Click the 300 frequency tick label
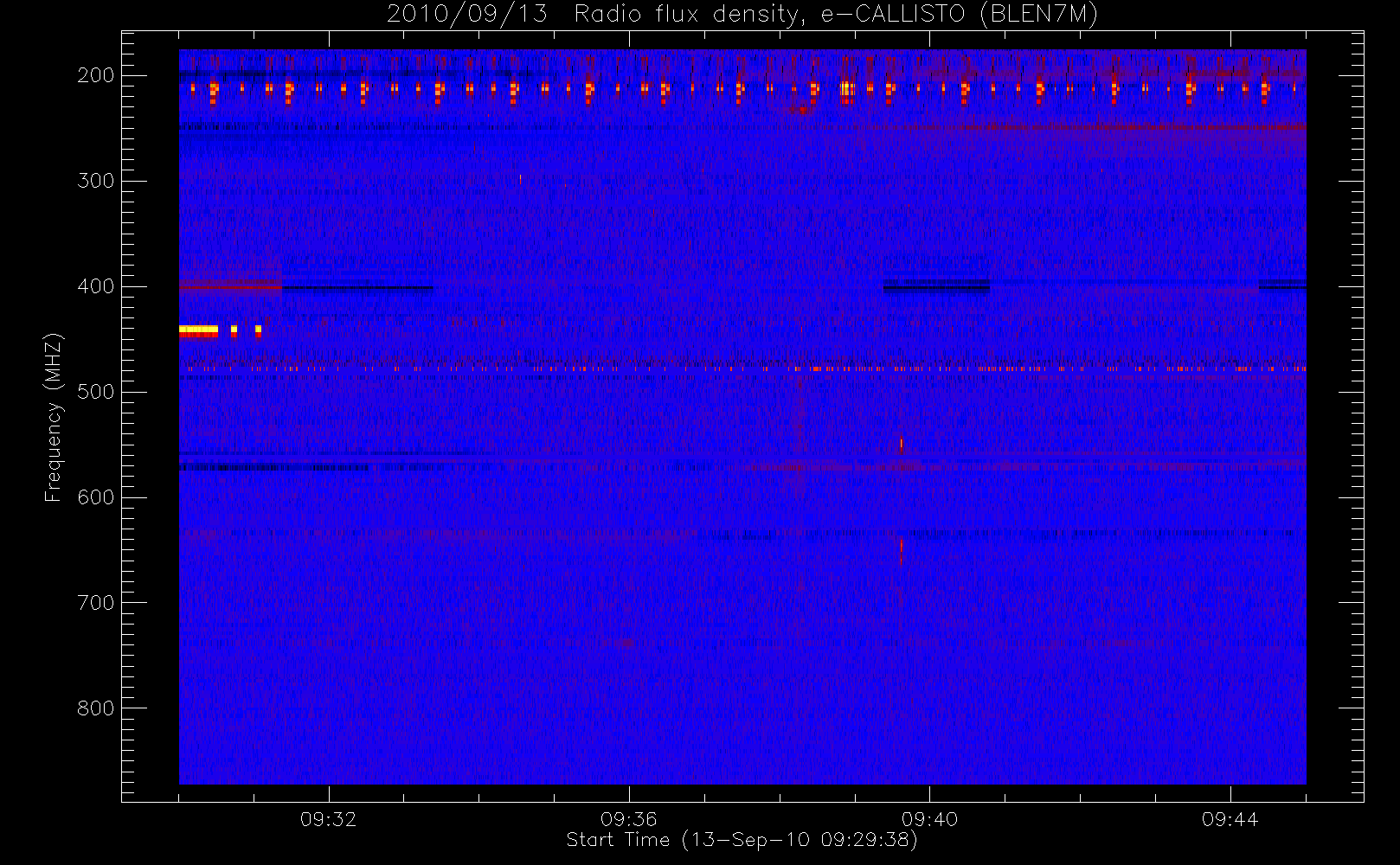 (95, 181)
